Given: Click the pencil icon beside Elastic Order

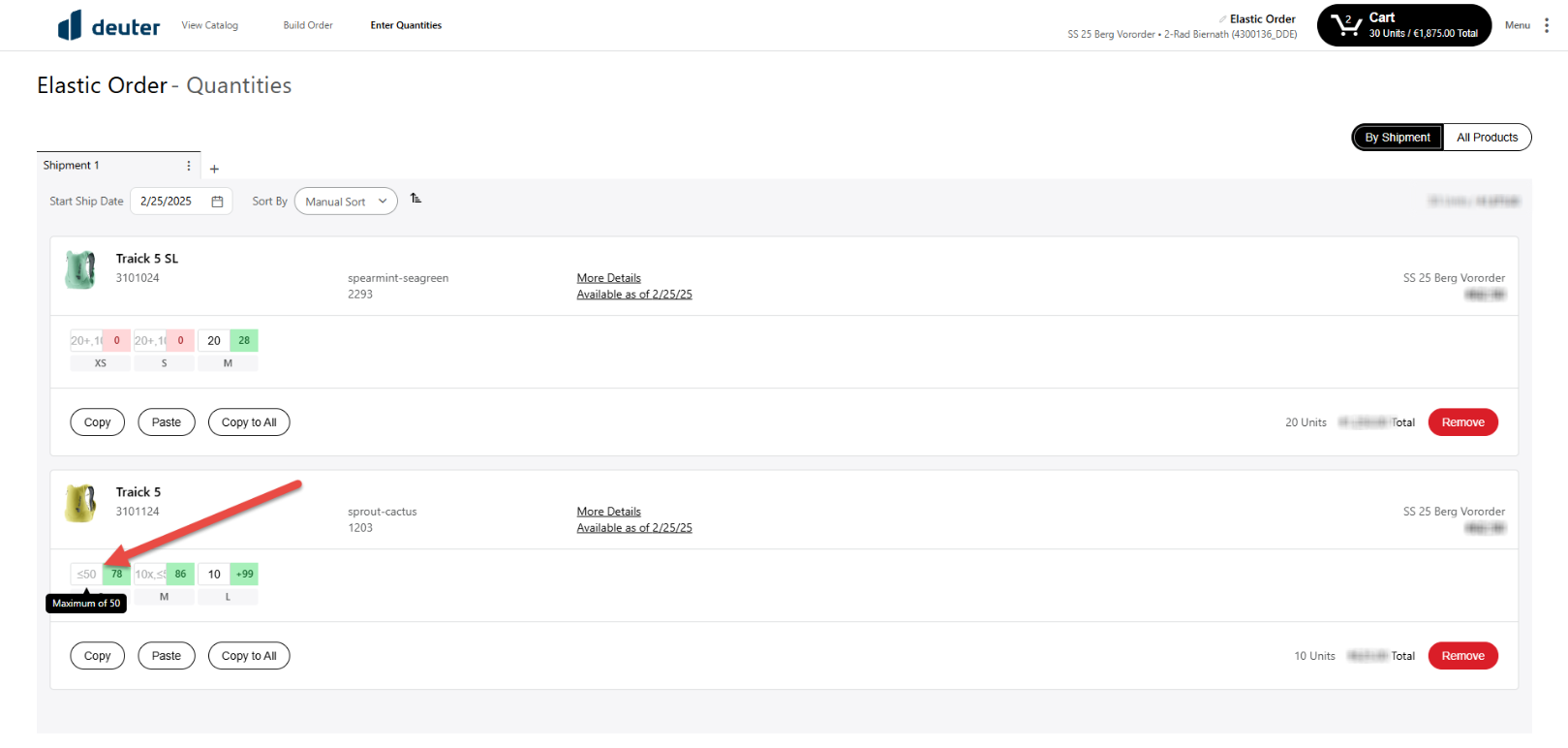Looking at the screenshot, I should pyautogui.click(x=1222, y=18).
